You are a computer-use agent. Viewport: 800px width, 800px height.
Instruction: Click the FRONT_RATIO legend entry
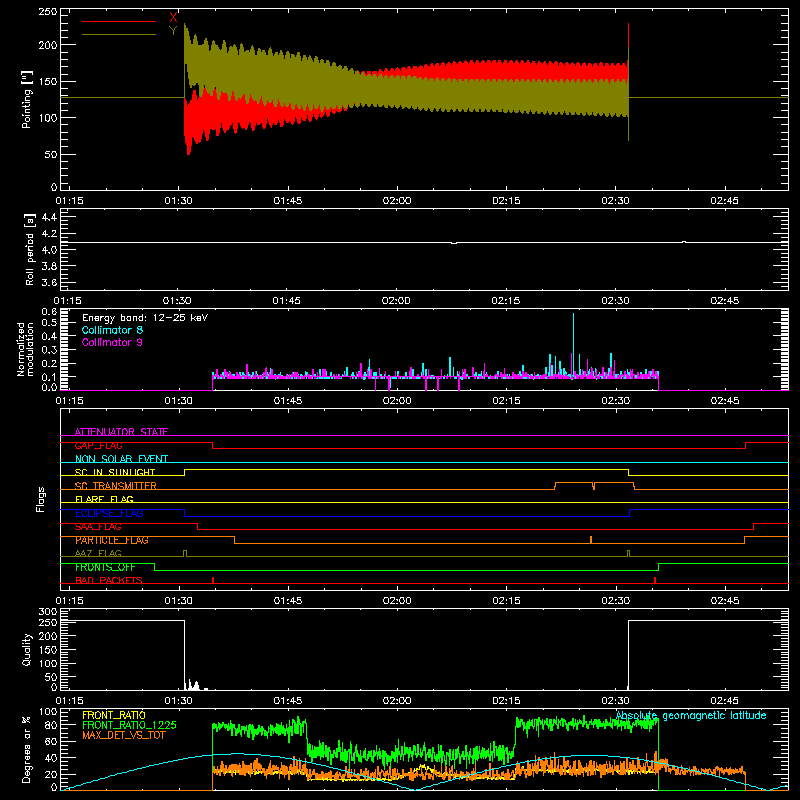click(x=114, y=715)
